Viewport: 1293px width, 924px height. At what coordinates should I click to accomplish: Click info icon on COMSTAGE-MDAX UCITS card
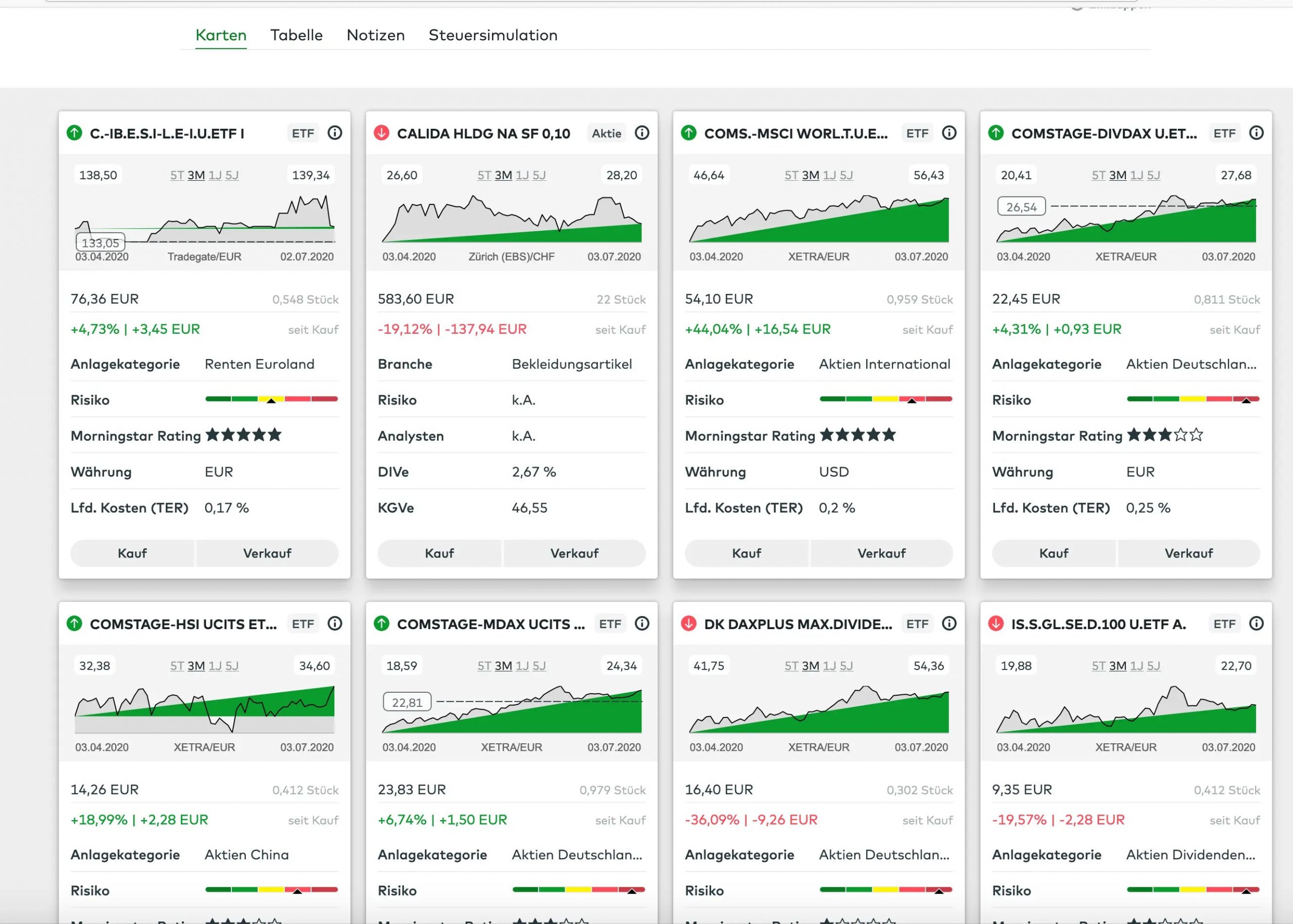(x=641, y=624)
